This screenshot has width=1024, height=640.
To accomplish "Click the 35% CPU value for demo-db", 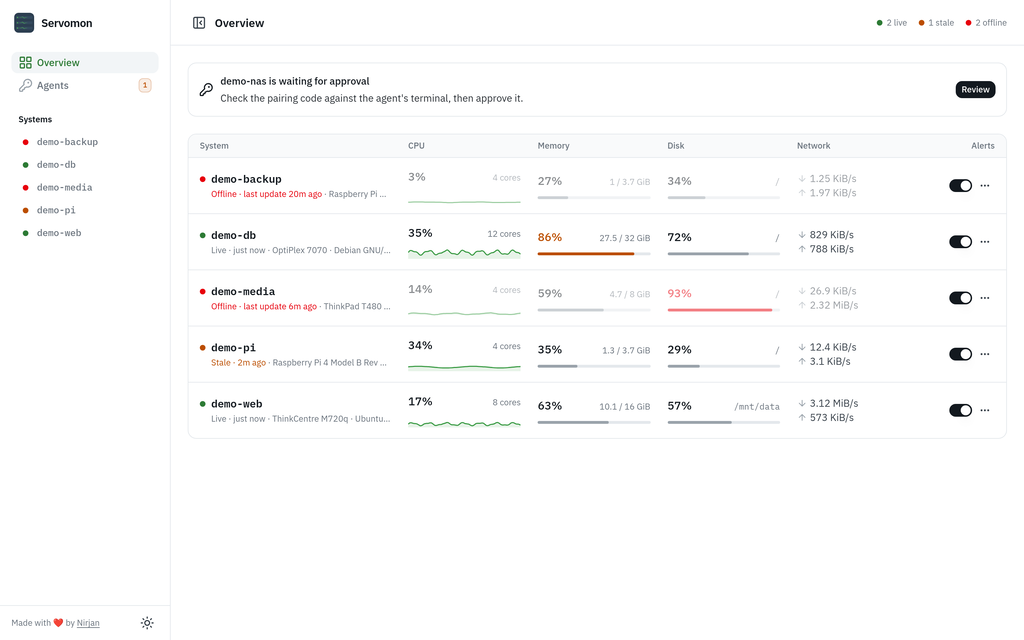I will click(420, 233).
